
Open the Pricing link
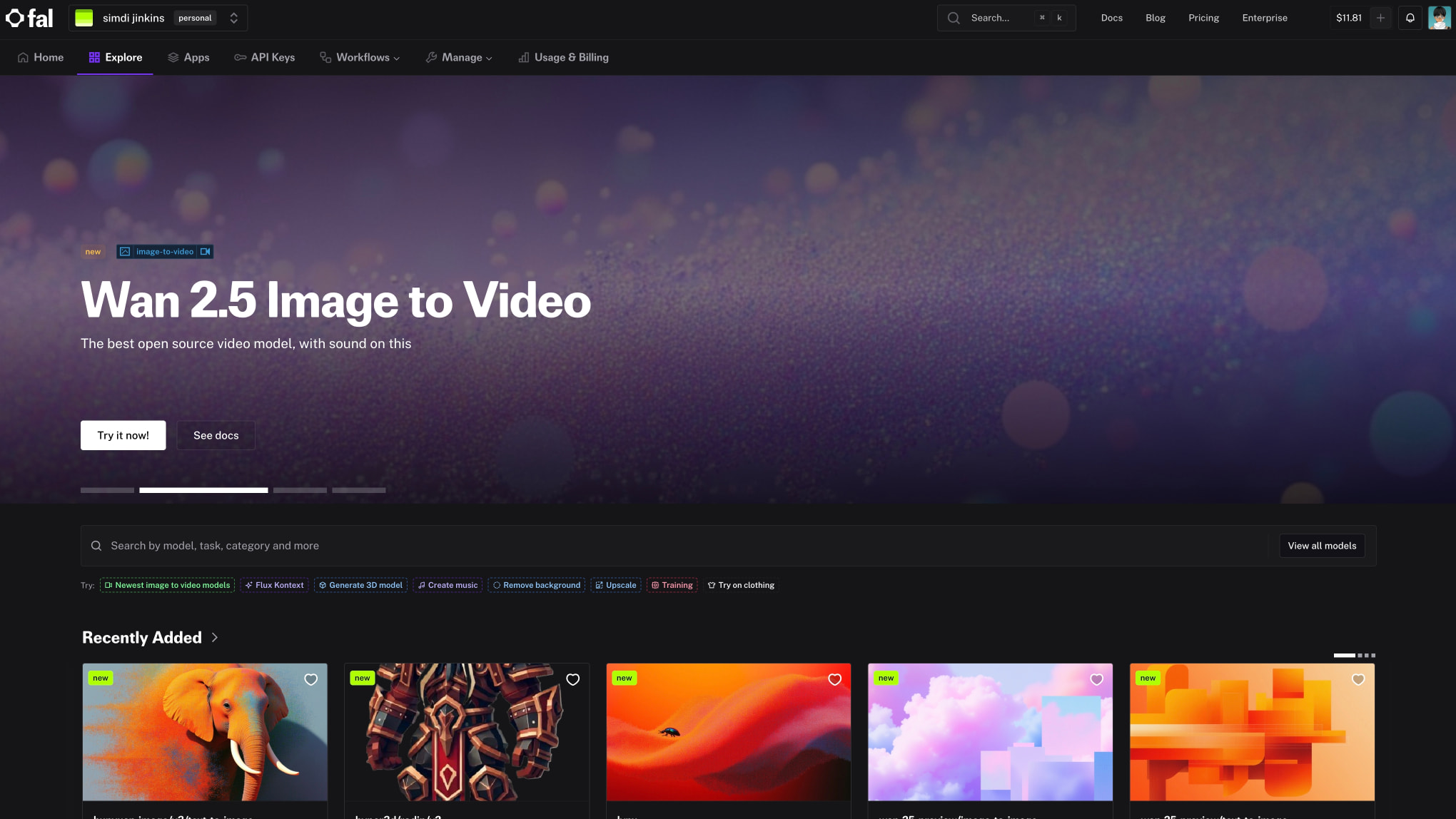(1203, 18)
